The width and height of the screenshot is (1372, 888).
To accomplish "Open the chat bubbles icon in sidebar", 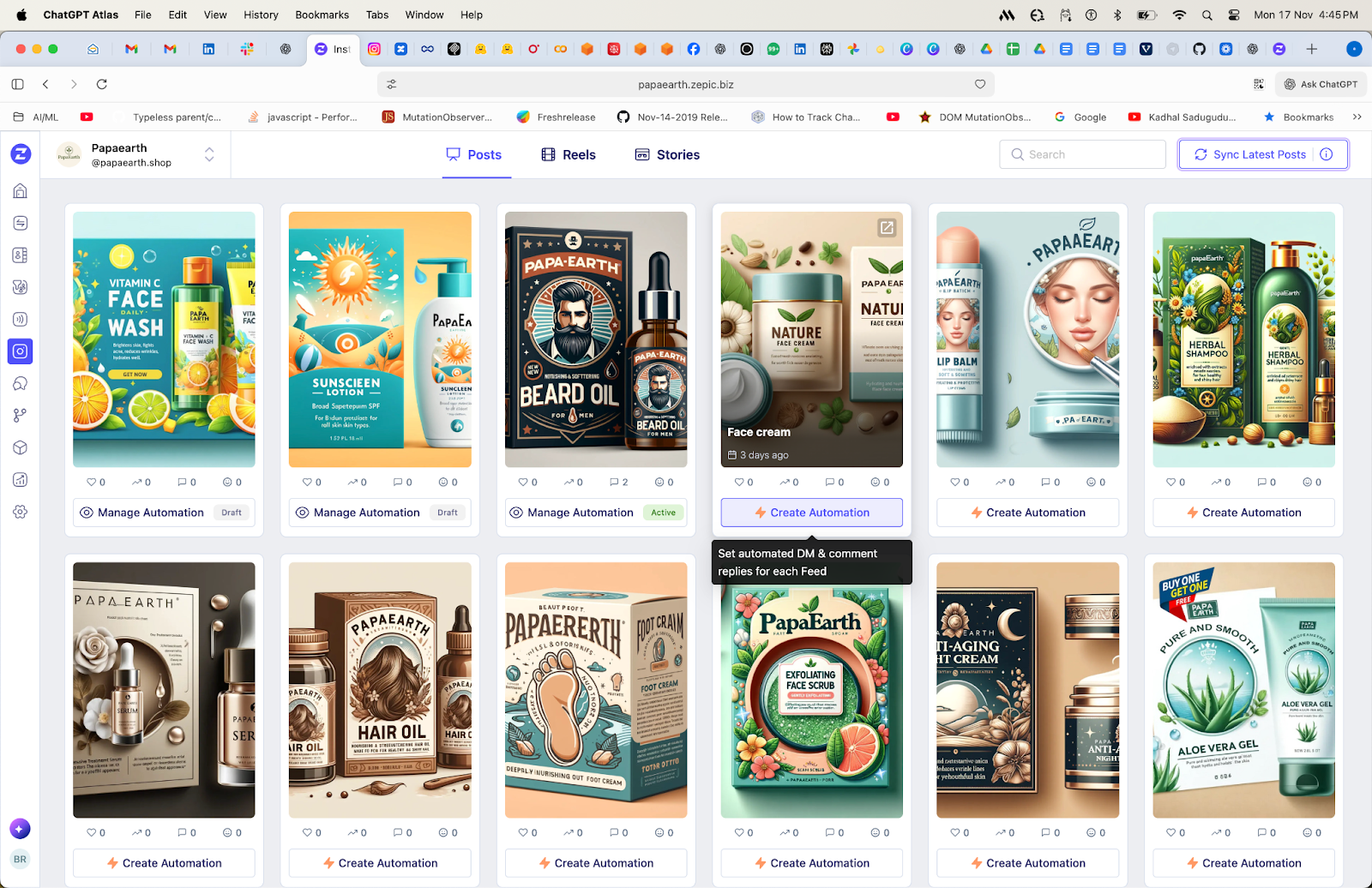I will [21, 383].
